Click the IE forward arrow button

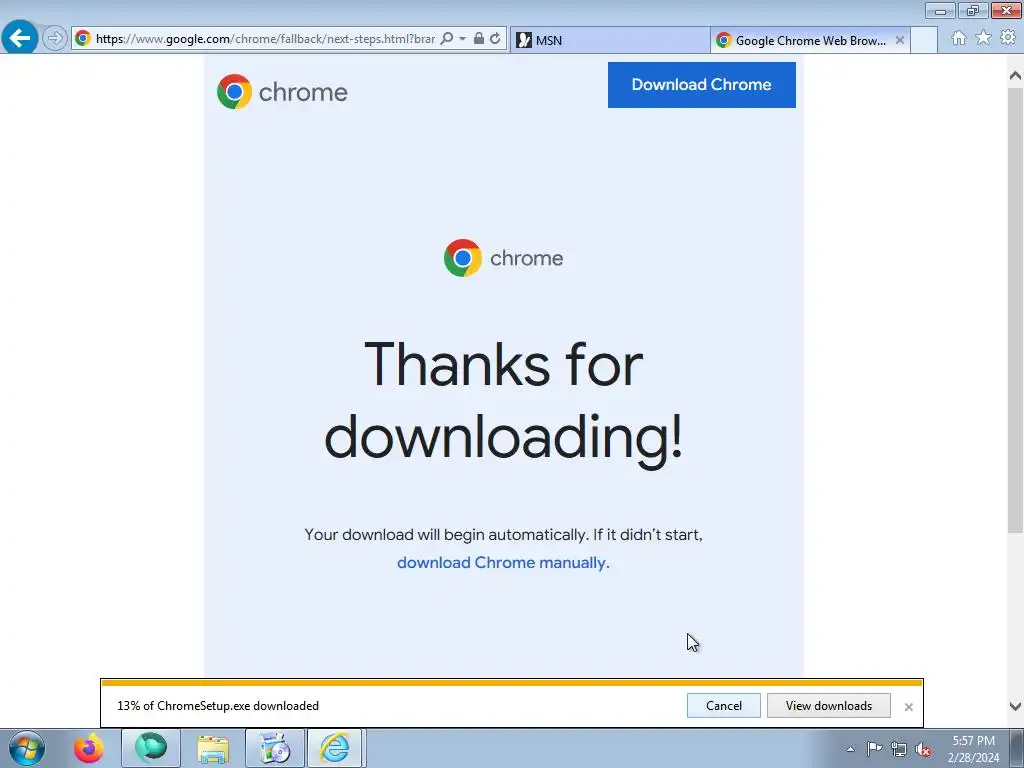[55, 39]
